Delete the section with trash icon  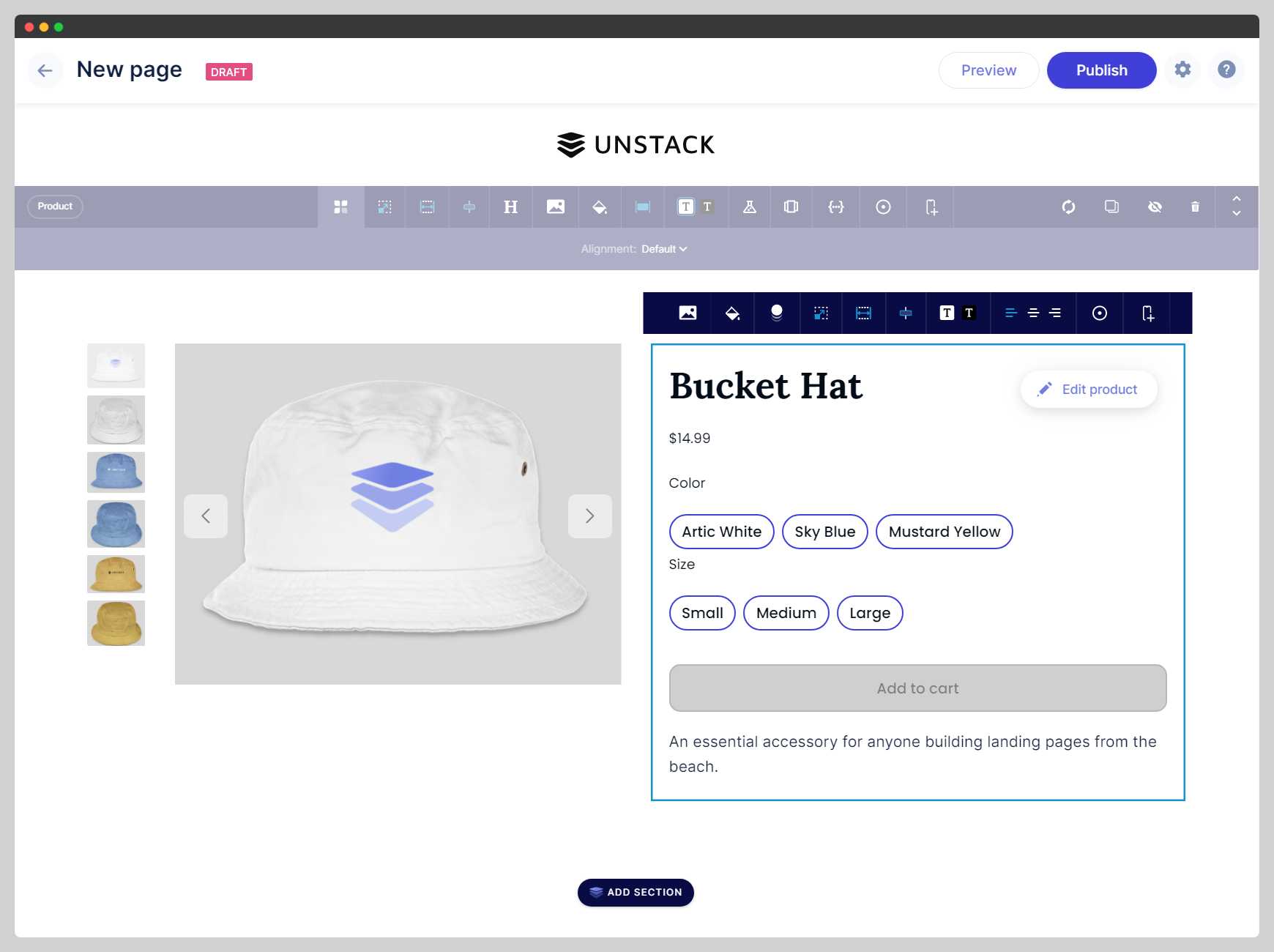pyautogui.click(x=1195, y=207)
